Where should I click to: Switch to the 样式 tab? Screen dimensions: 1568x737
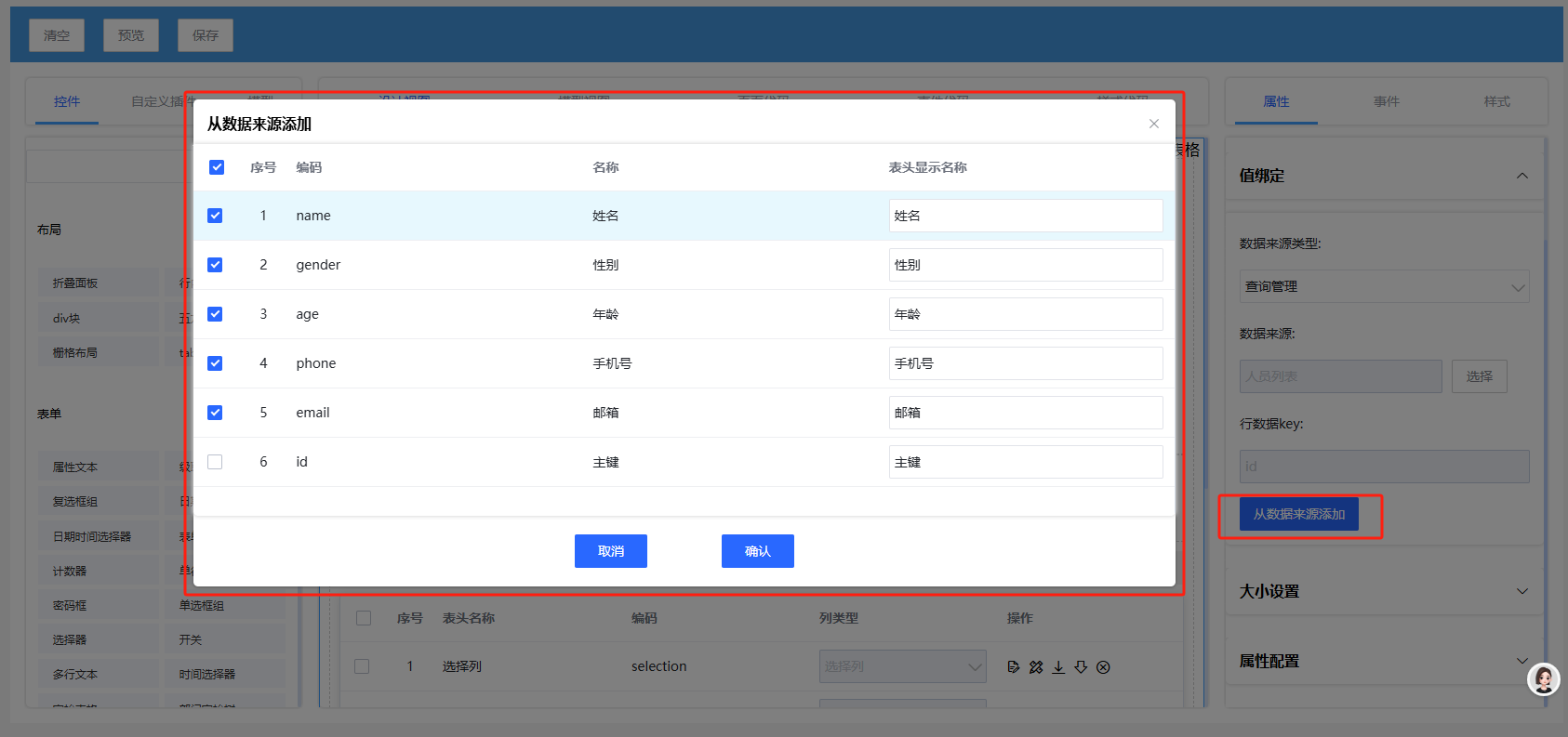(x=1496, y=101)
